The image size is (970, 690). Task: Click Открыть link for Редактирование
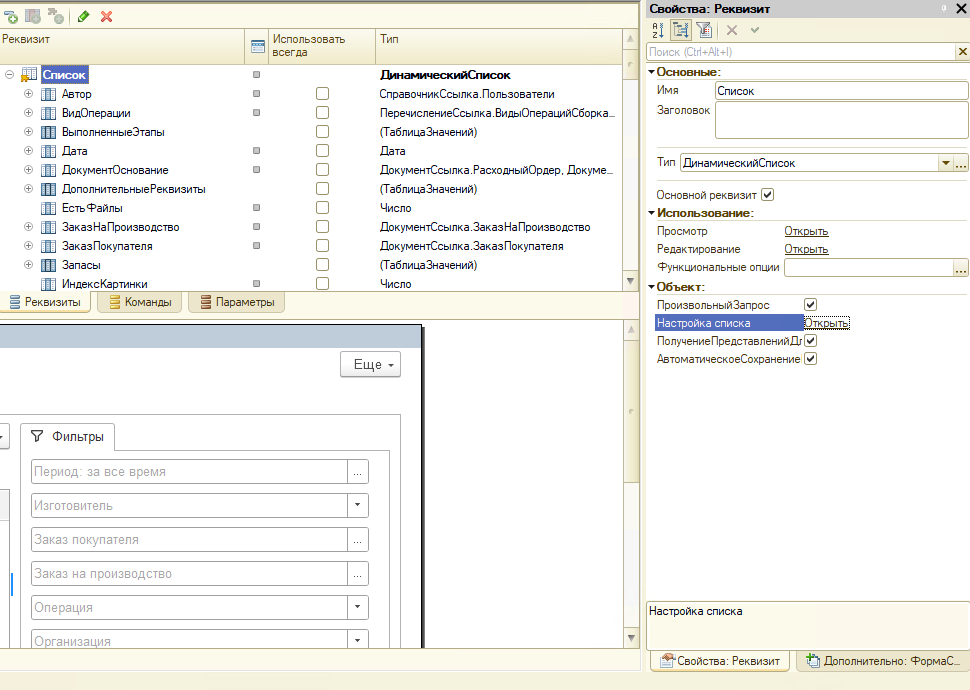[x=806, y=249]
